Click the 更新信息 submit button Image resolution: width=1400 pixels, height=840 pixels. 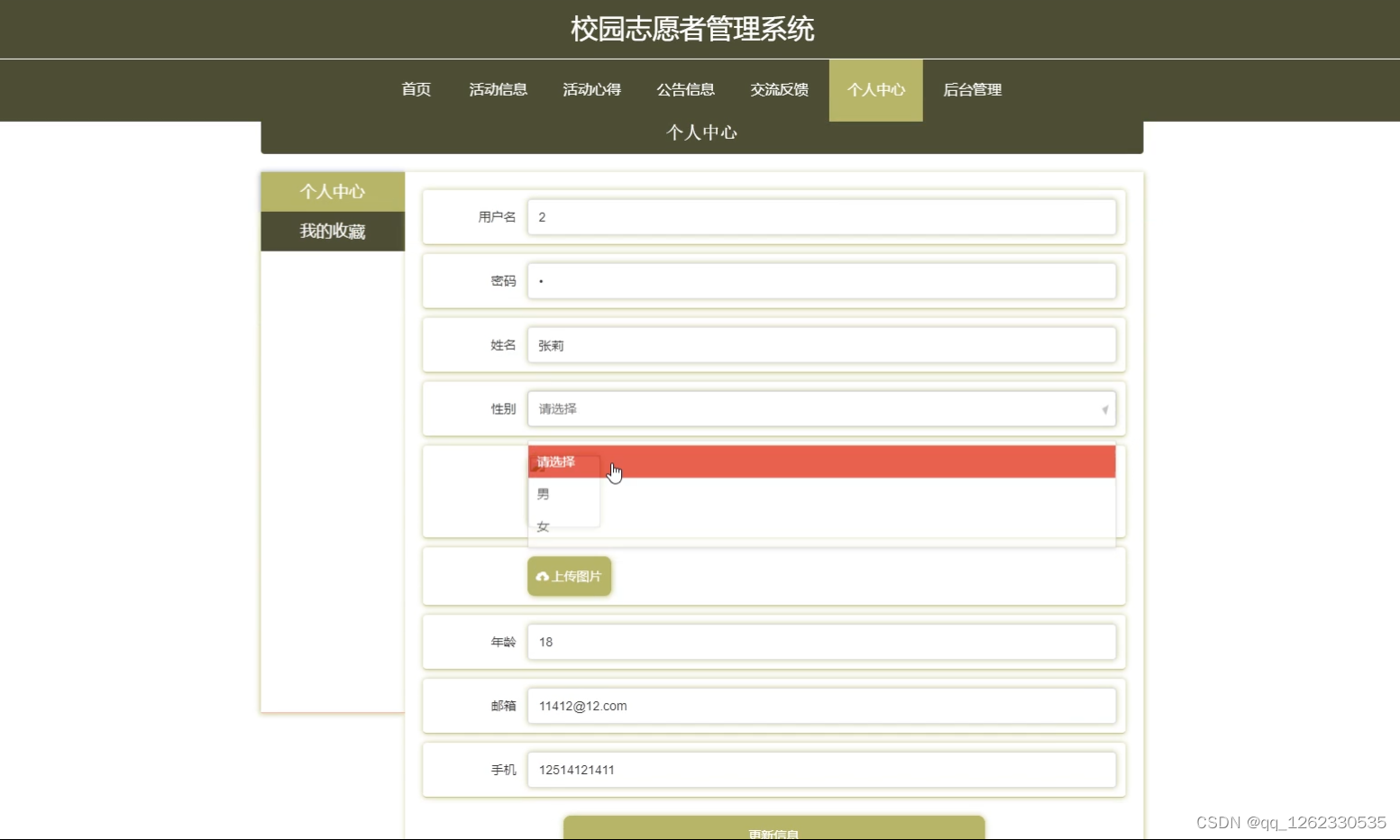click(x=773, y=828)
